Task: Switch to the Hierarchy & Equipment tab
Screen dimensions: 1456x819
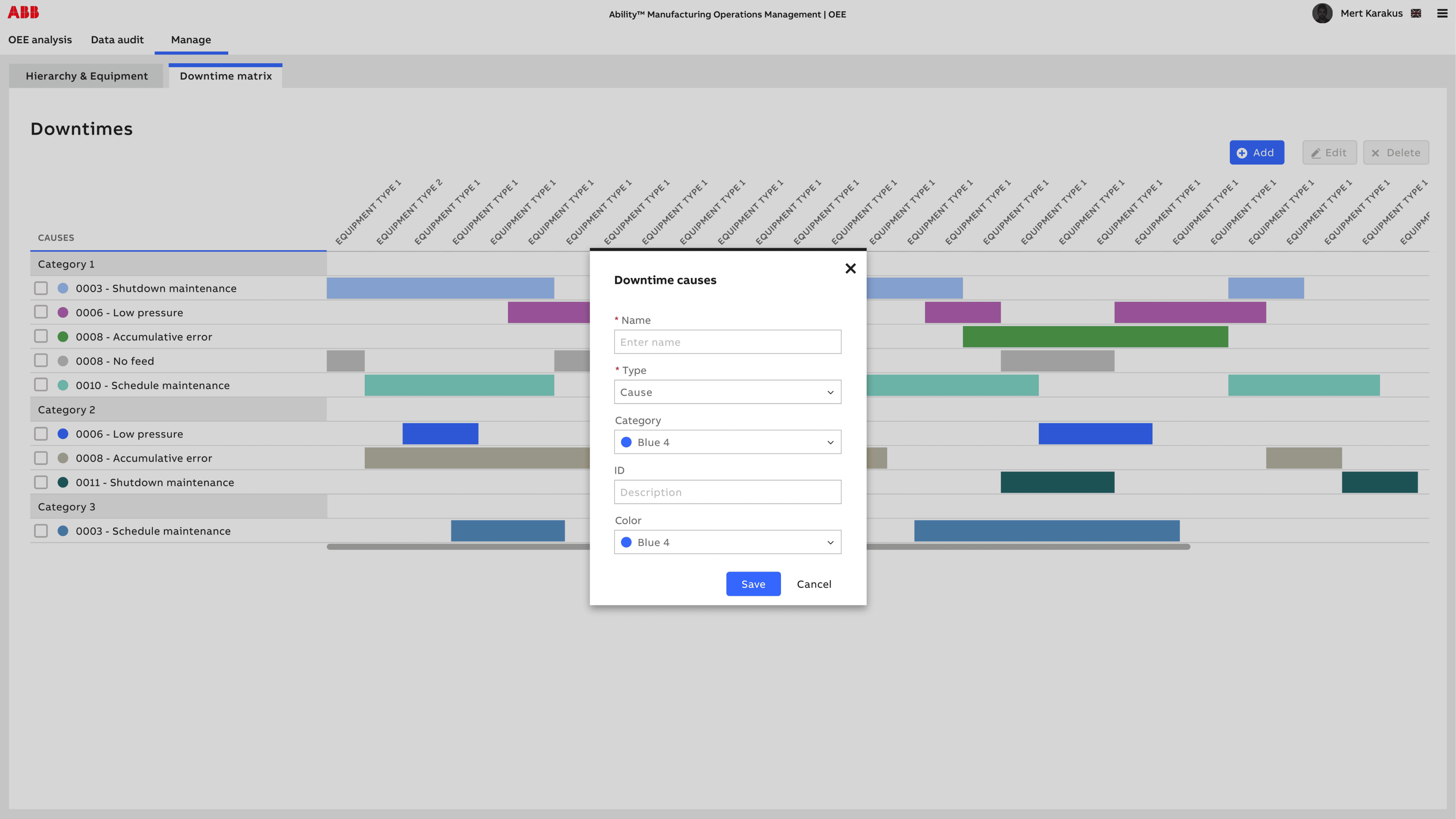Action: 86,76
